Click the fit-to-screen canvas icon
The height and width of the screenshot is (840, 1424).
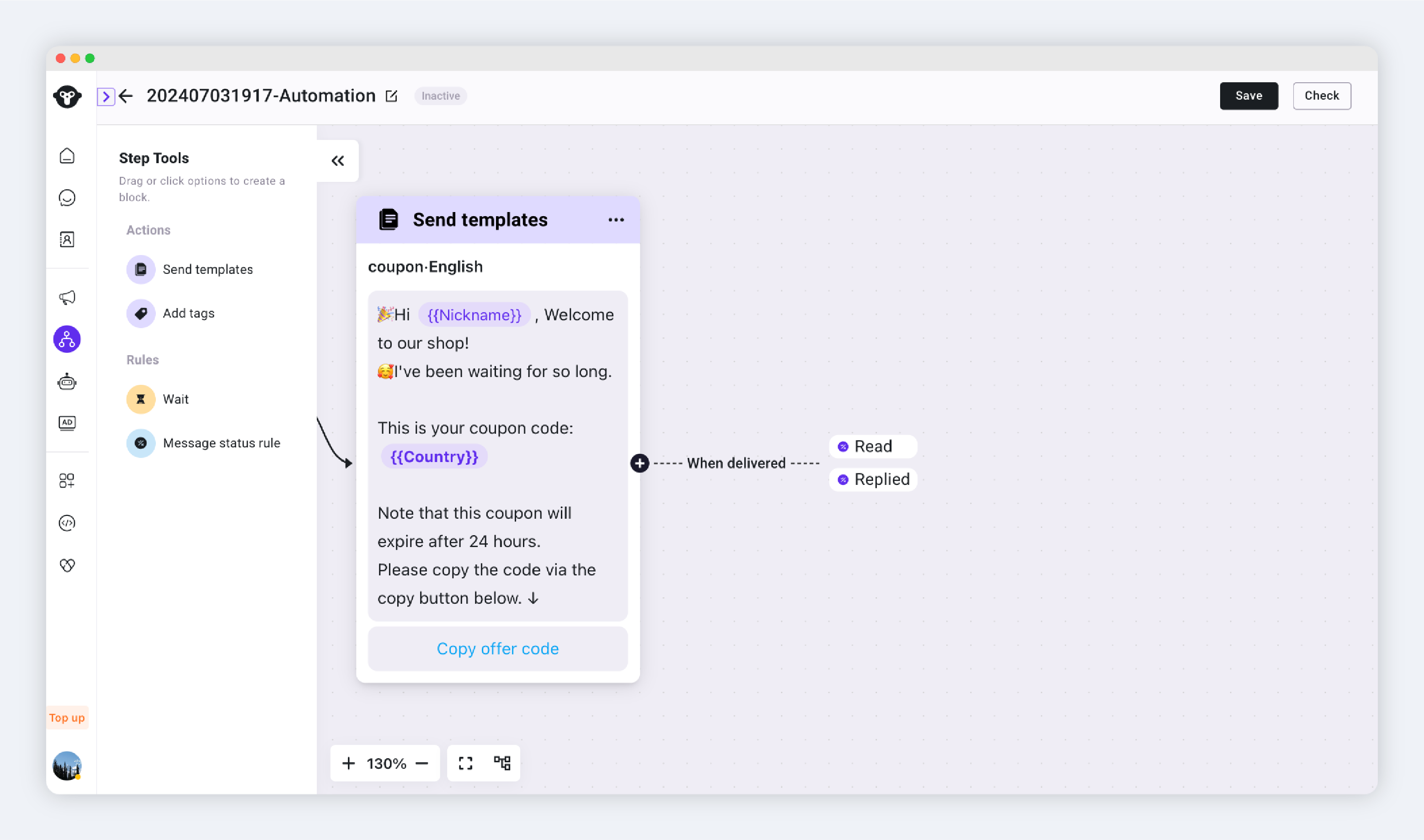click(x=465, y=763)
